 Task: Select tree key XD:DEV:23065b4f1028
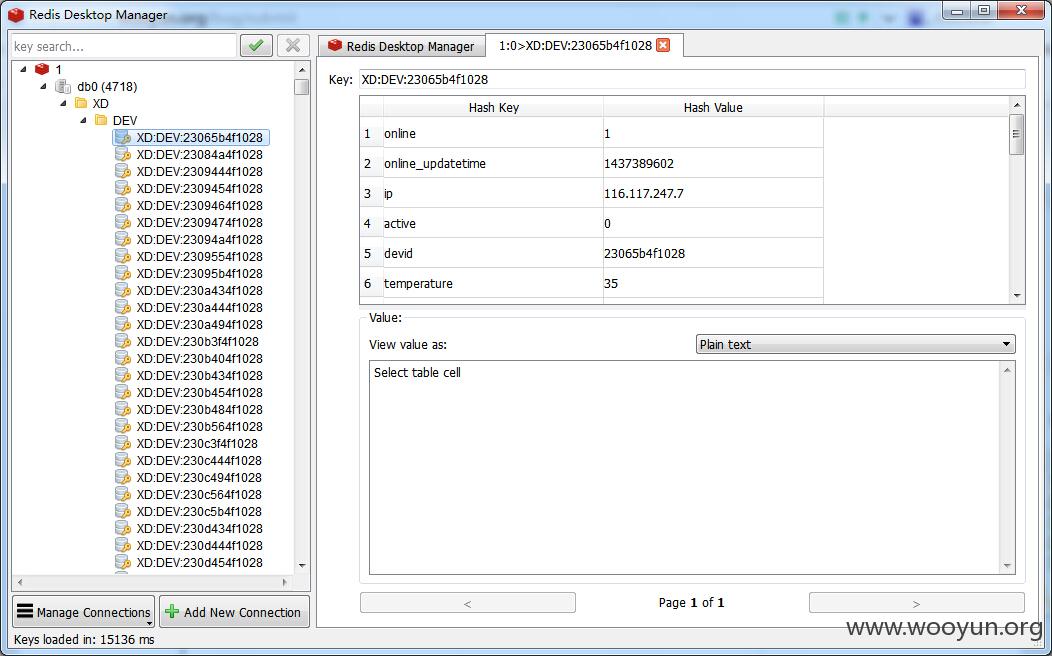pos(191,138)
